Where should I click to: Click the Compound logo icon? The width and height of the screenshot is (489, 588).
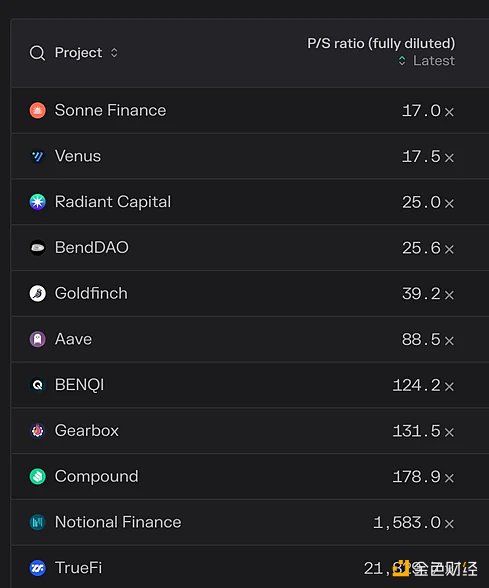pos(38,476)
